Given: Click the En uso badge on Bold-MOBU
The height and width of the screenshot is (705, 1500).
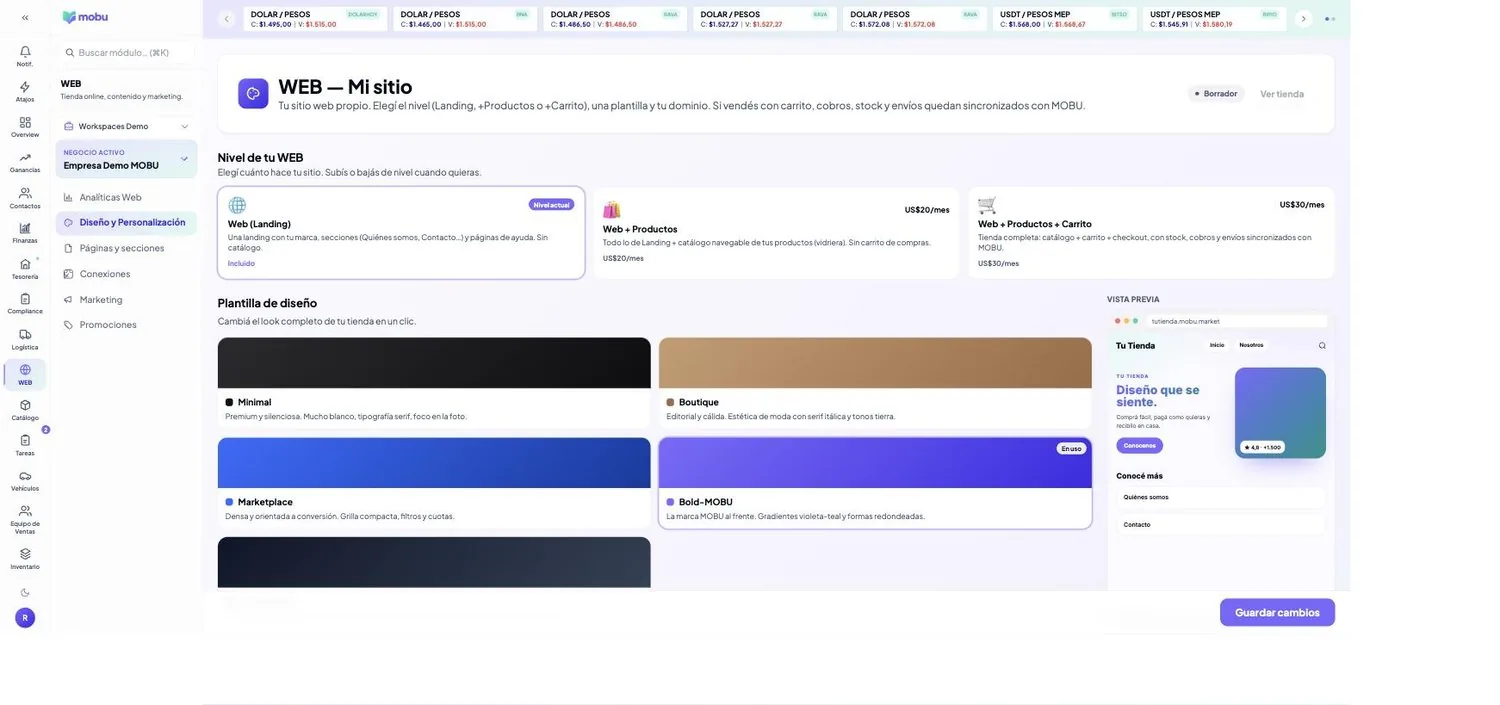Looking at the screenshot, I should click(1071, 449).
